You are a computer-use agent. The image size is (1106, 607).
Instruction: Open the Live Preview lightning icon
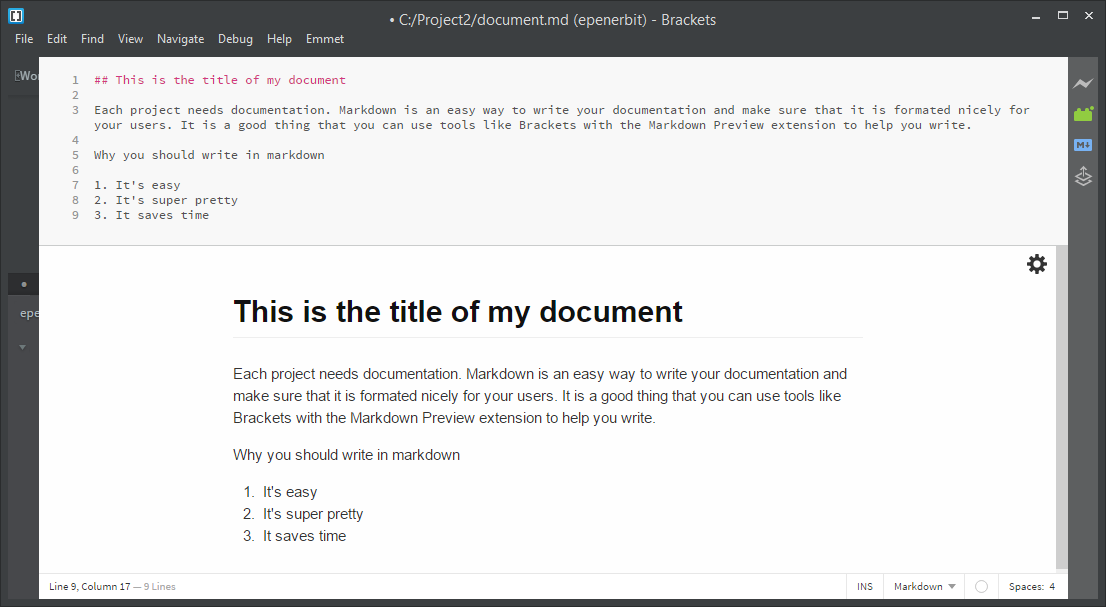coord(1083,83)
